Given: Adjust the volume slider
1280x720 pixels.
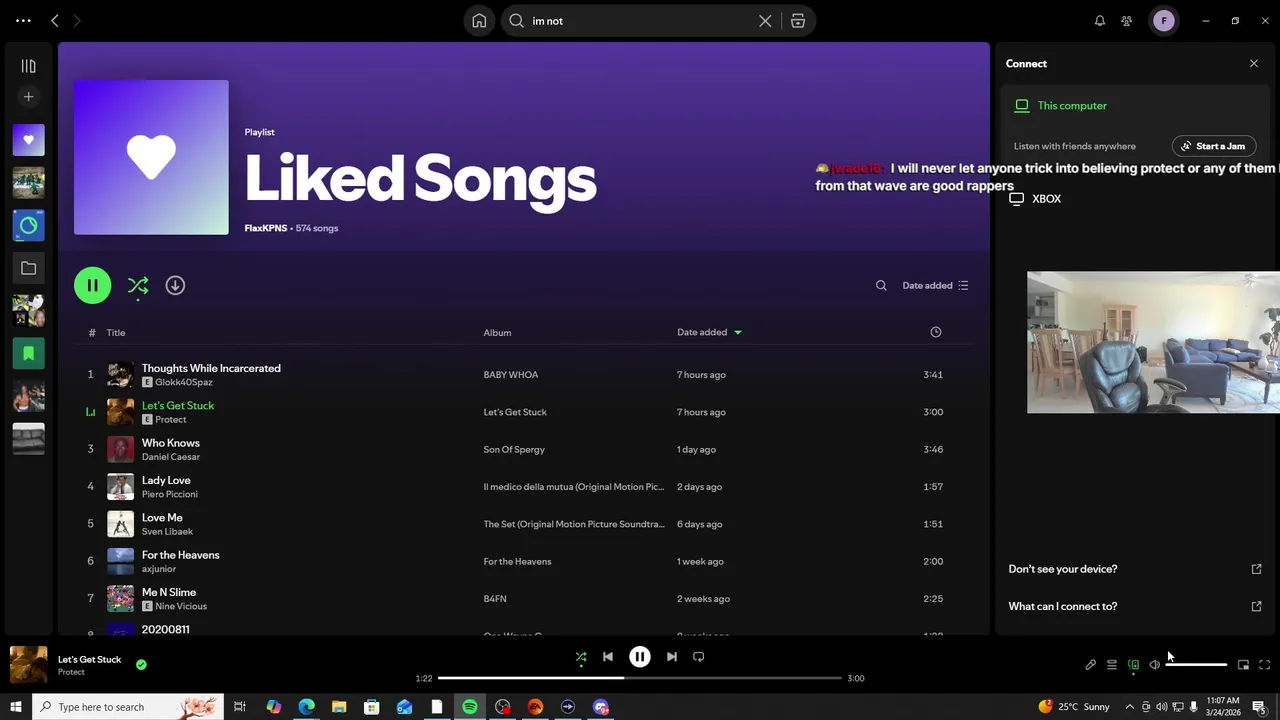Looking at the screenshot, I should pyautogui.click(x=1196, y=665).
